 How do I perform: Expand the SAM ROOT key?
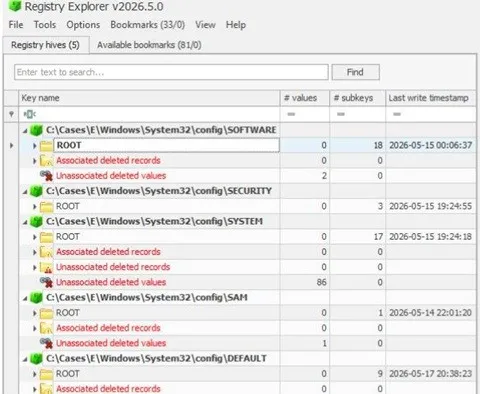35,313
